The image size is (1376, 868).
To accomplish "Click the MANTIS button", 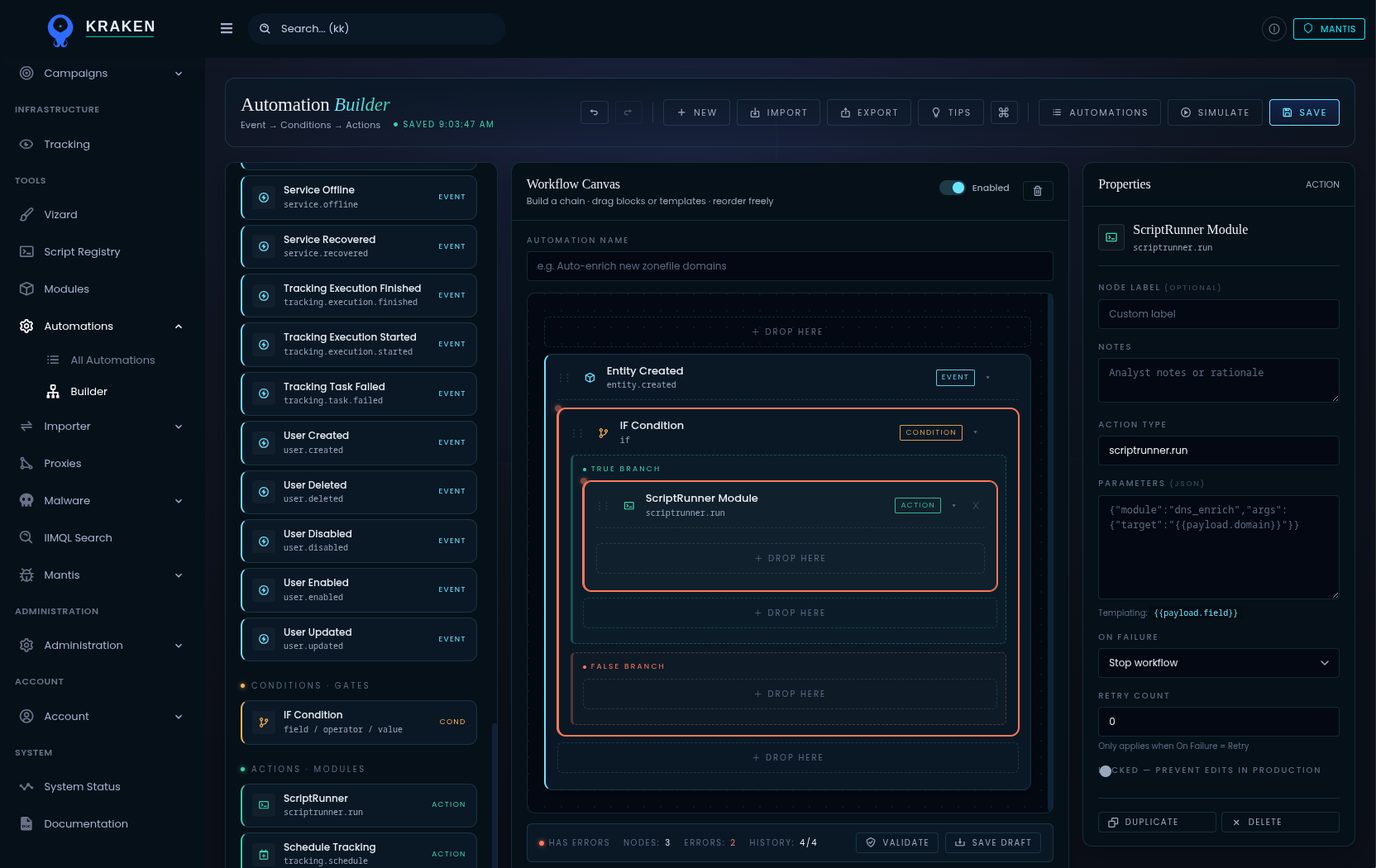I will click(1329, 29).
